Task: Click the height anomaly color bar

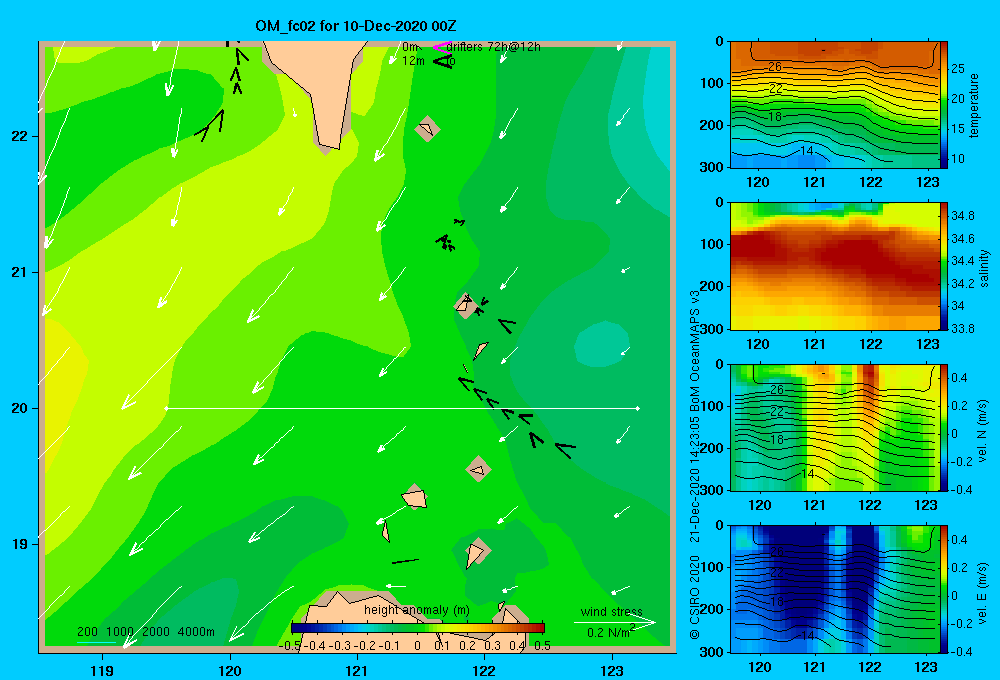Action: pyautogui.click(x=417, y=628)
